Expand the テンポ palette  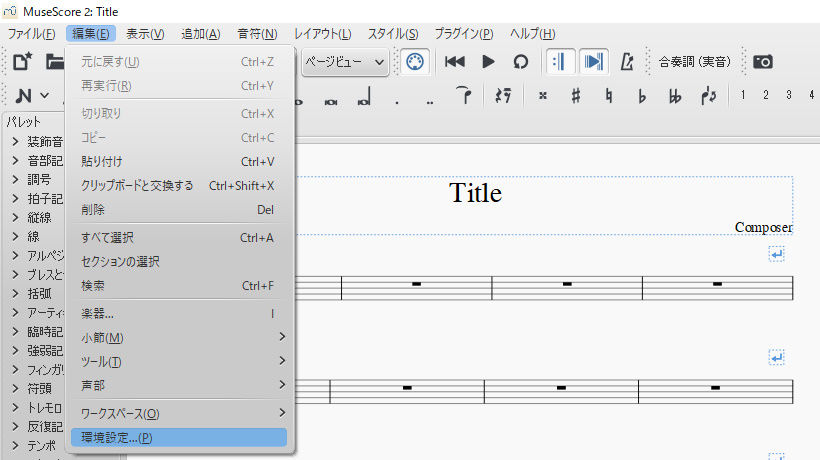coord(15,445)
